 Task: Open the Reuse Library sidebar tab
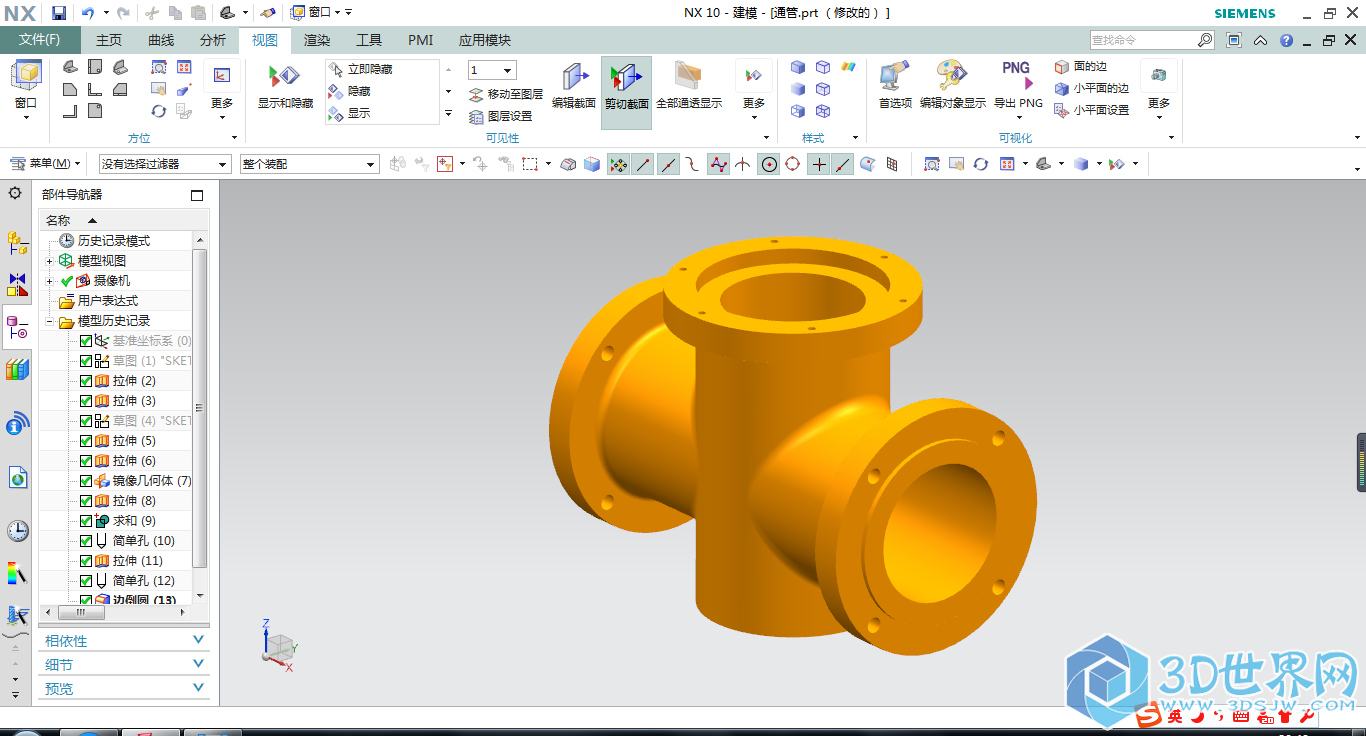pos(17,370)
